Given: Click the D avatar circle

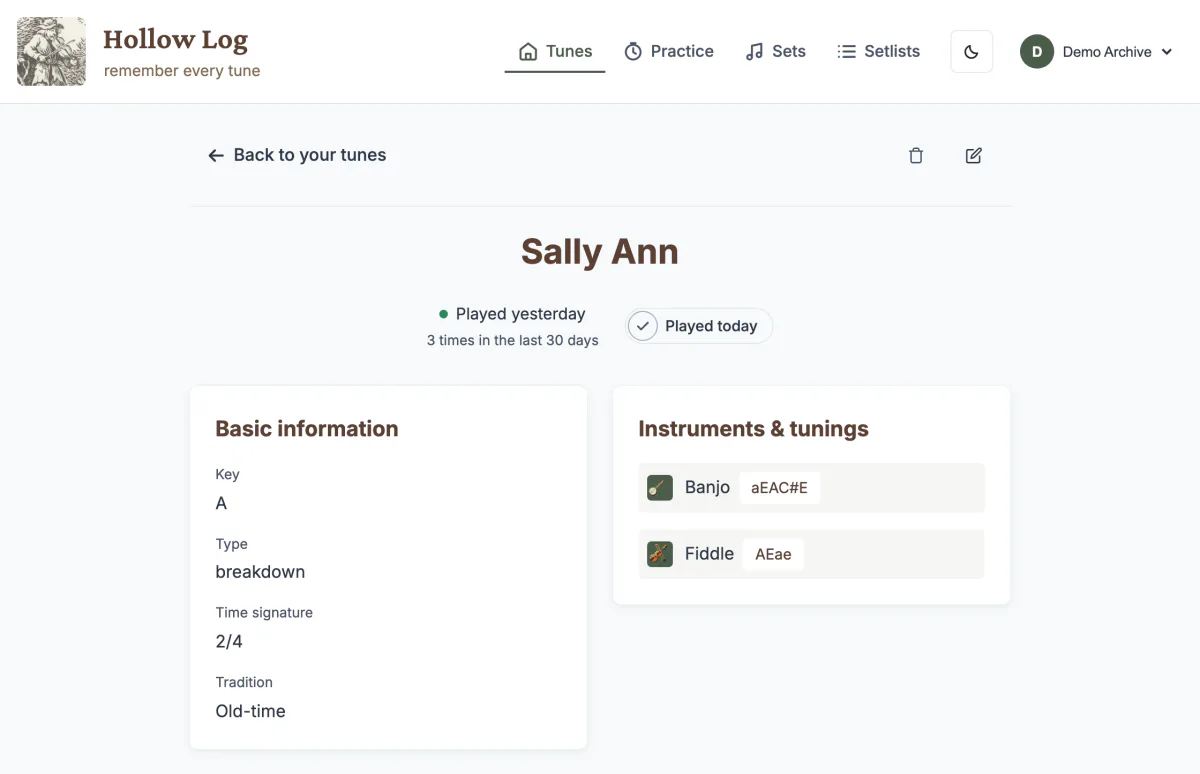Looking at the screenshot, I should 1037,52.
